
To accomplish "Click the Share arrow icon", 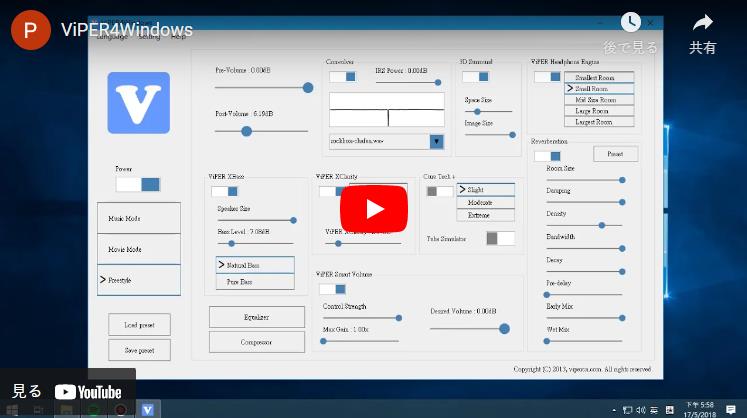I will pos(703,22).
